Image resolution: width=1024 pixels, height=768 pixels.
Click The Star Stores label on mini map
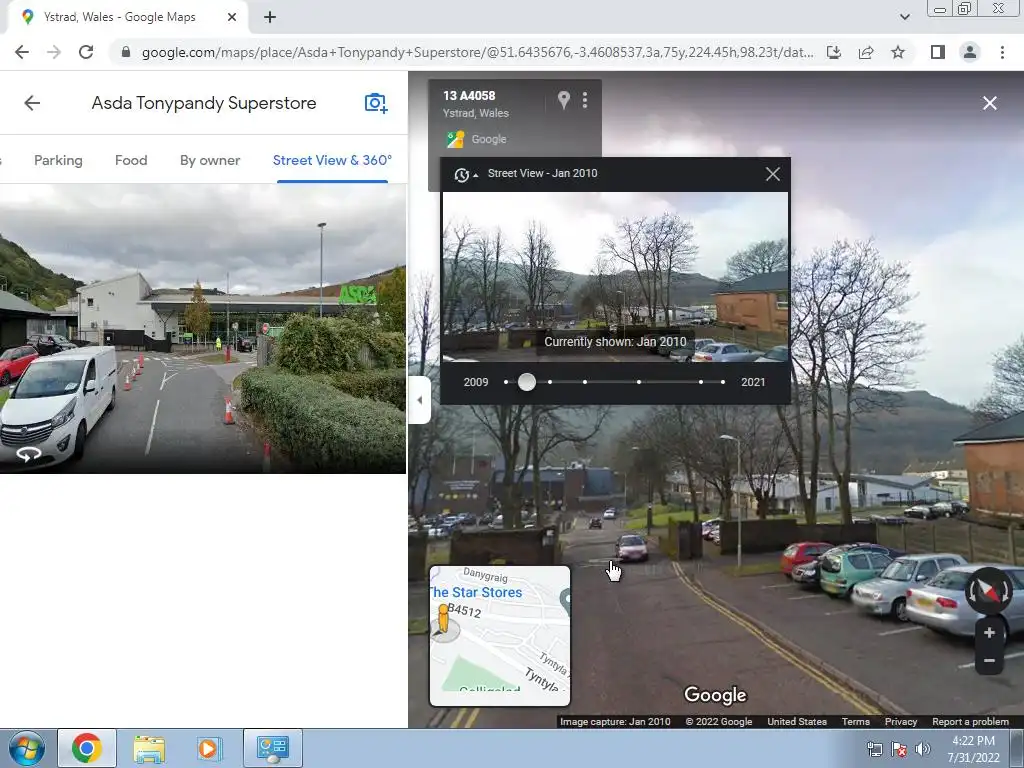[x=476, y=592]
